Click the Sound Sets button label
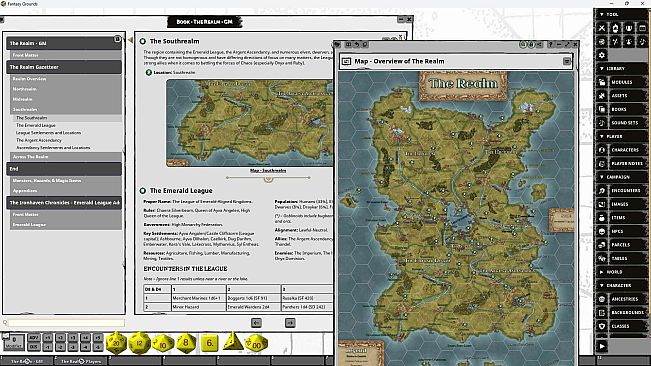 [x=624, y=123]
